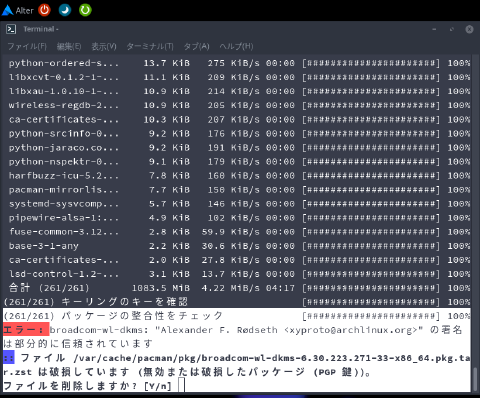Click the 'libxau-1.0.10-1-...' line
Viewport: 480px width, 398px height.
[239, 91]
